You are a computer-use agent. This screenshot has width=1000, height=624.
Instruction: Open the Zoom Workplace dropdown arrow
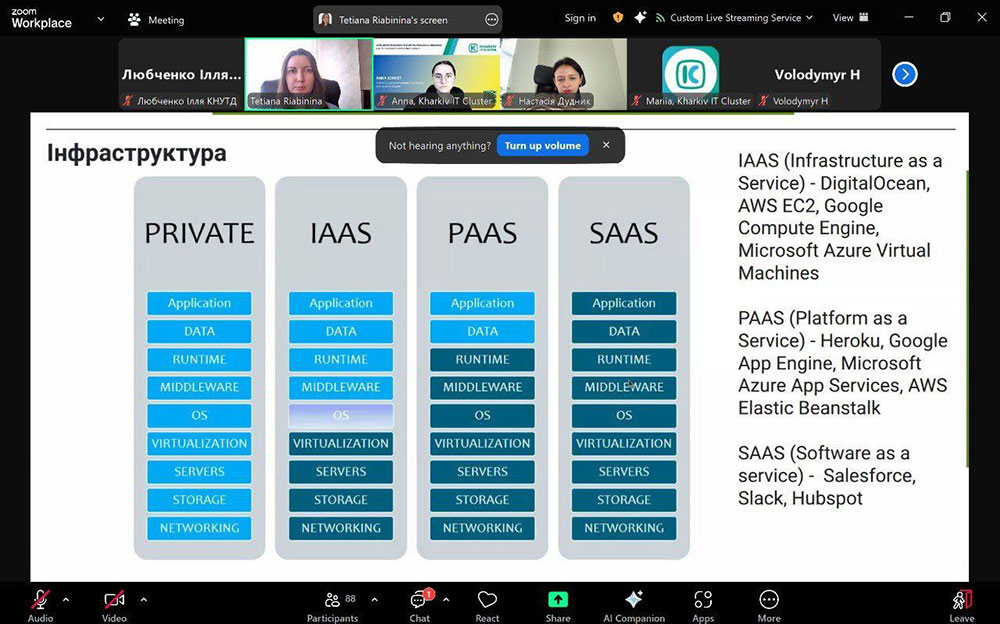[x=100, y=19]
